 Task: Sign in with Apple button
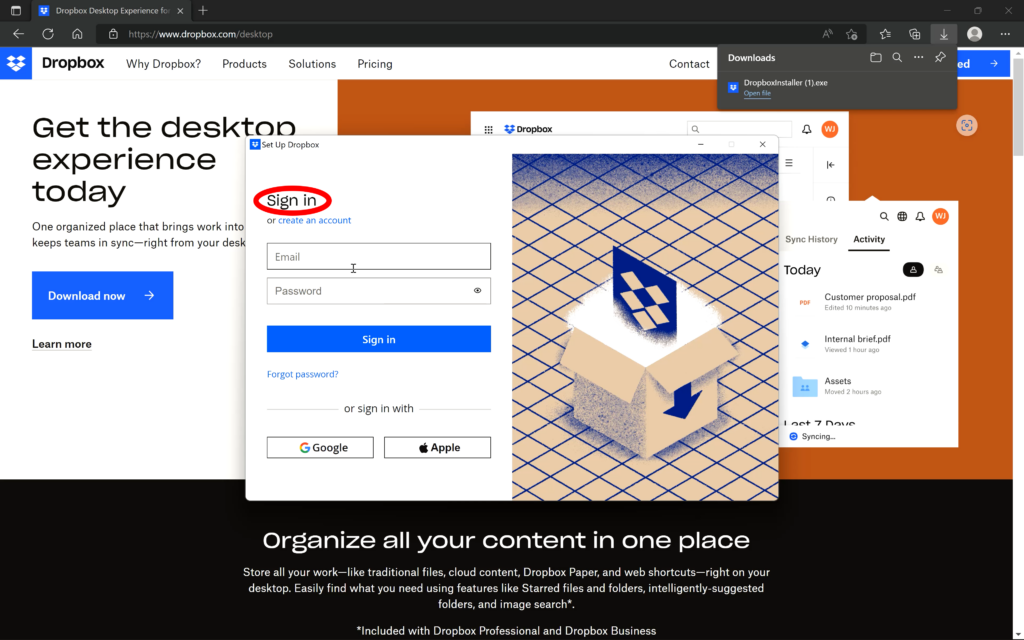pos(438,447)
